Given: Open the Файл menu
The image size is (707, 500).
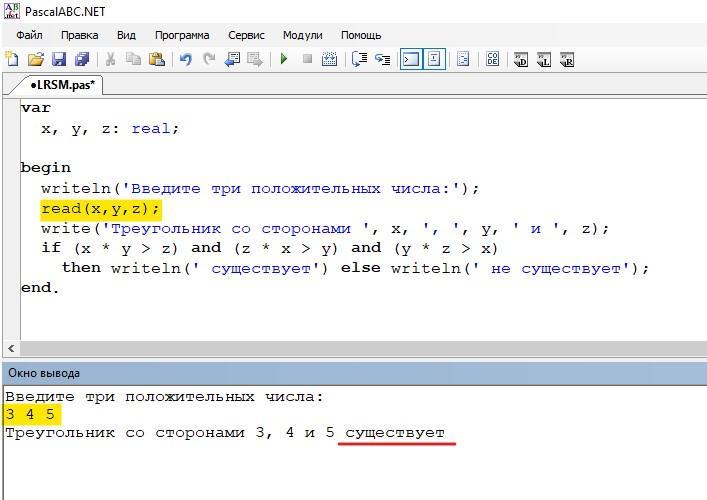Looking at the screenshot, I should pos(29,35).
